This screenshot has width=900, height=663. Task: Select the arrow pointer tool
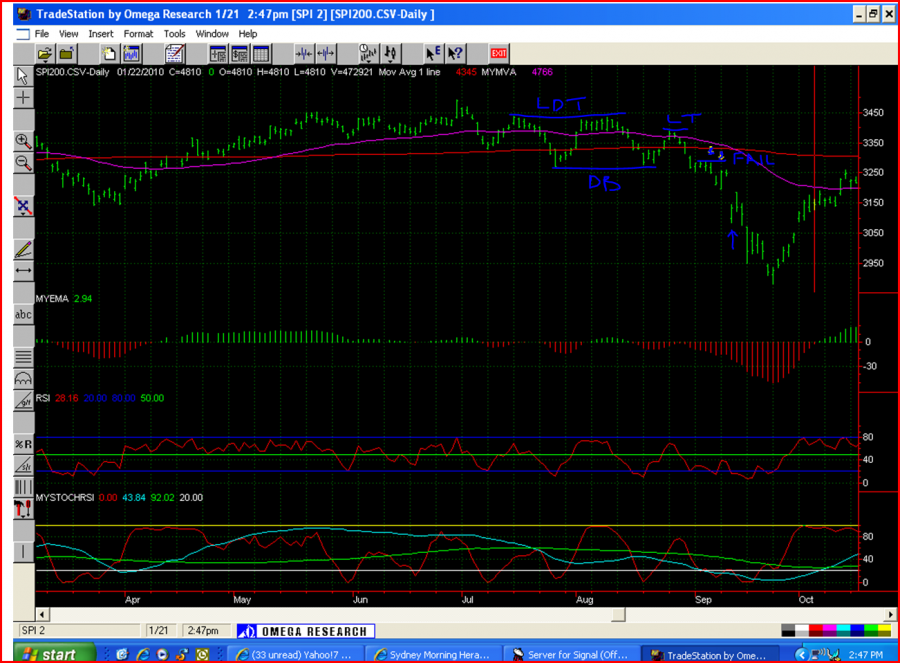[x=23, y=76]
